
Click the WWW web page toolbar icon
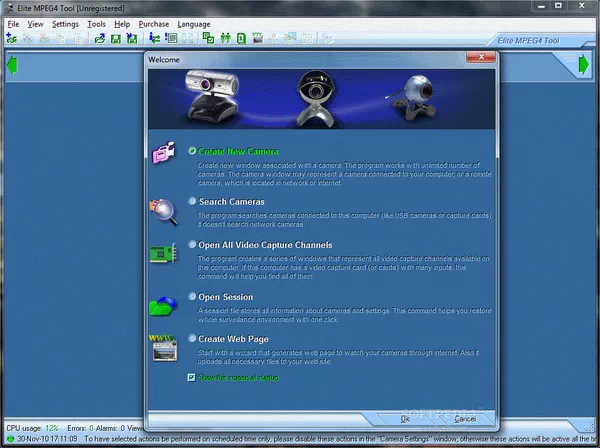[x=258, y=38]
